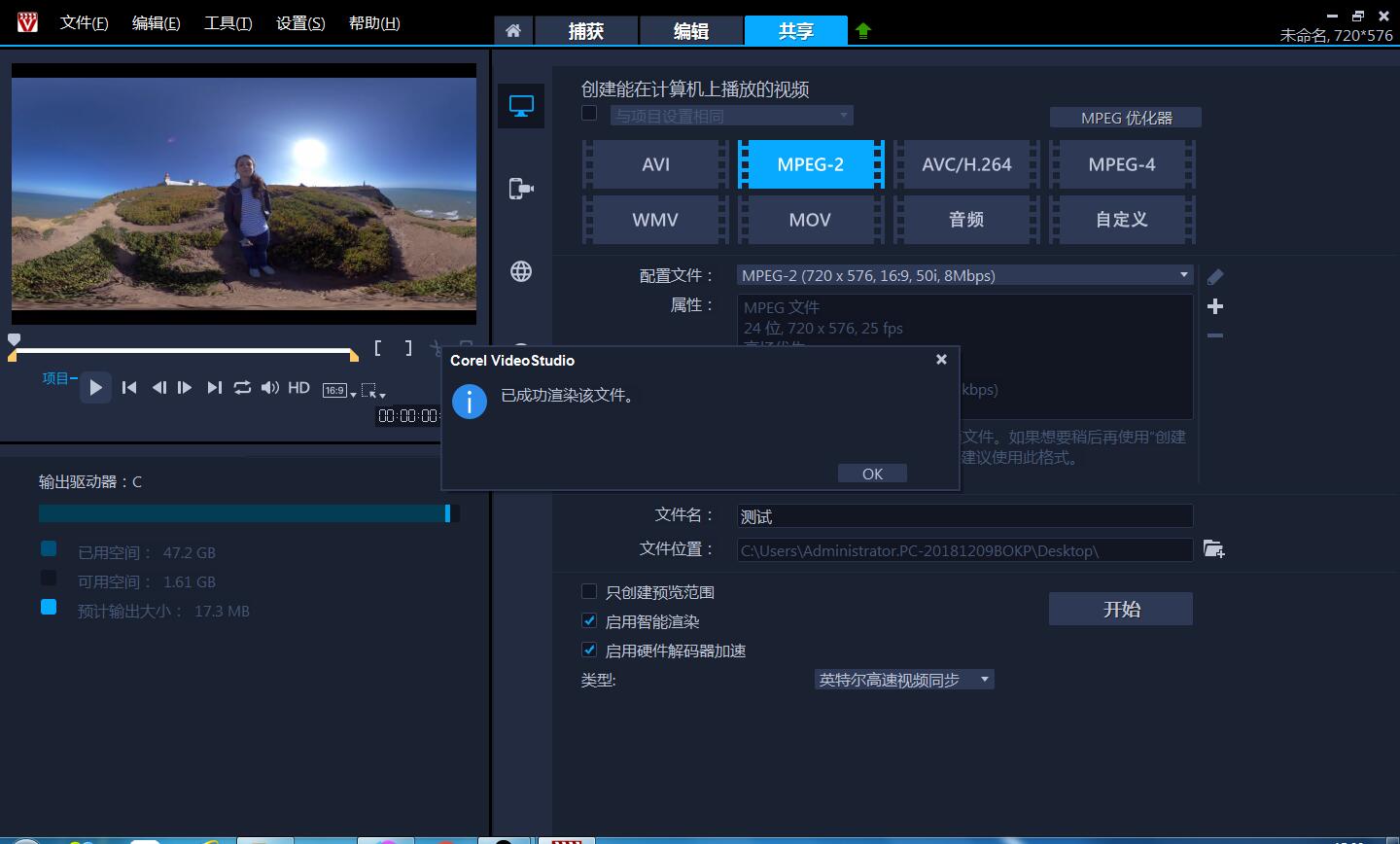
Task: Disable hardware decoder acceleration checkbox
Action: coord(589,650)
